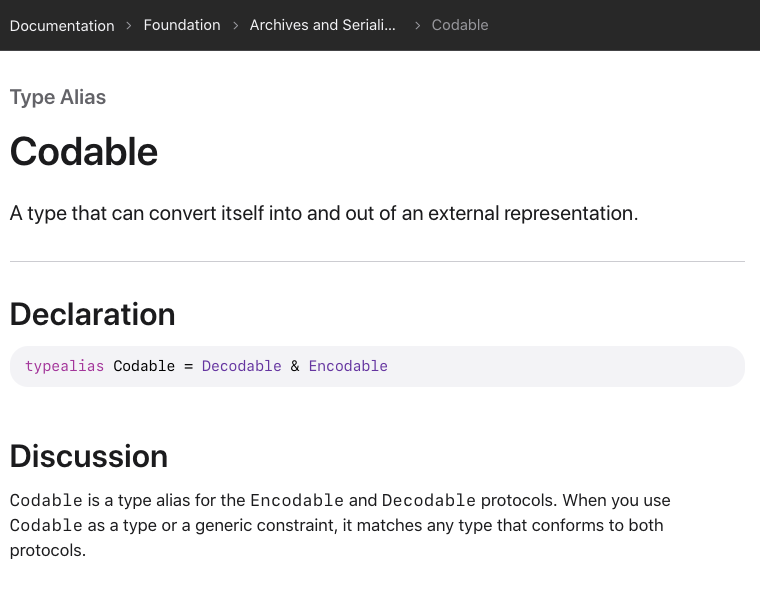760x591 pixels.
Task: Click the Declaration section heading
Action: tap(93, 314)
